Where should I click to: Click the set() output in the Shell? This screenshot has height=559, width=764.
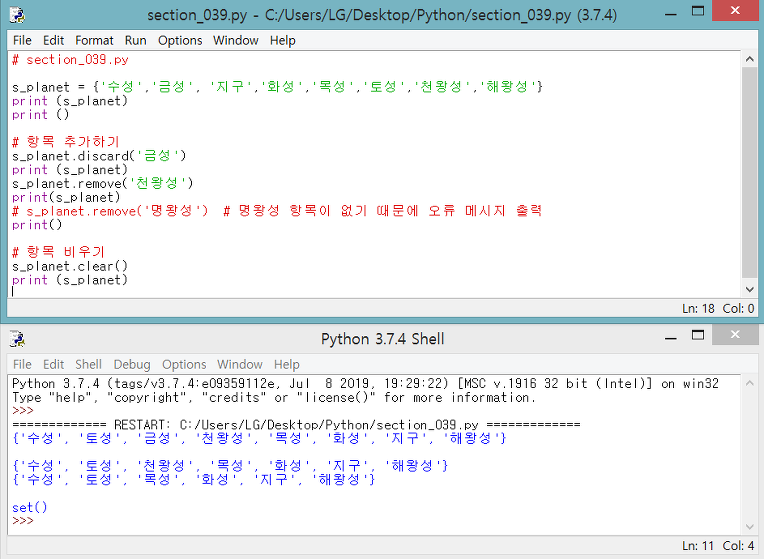[x=30, y=507]
